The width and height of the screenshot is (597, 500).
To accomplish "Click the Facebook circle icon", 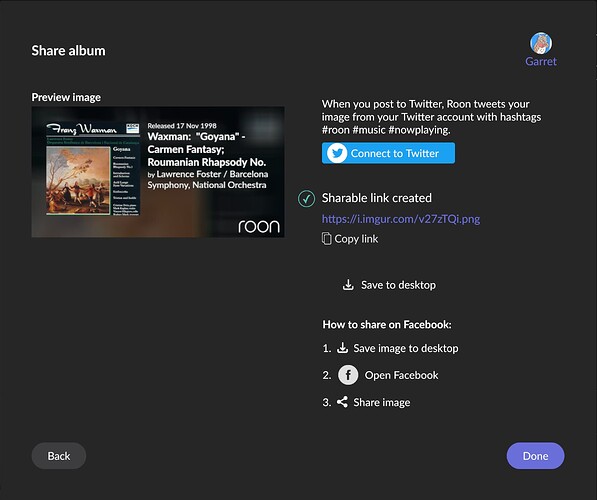I will [x=348, y=375].
